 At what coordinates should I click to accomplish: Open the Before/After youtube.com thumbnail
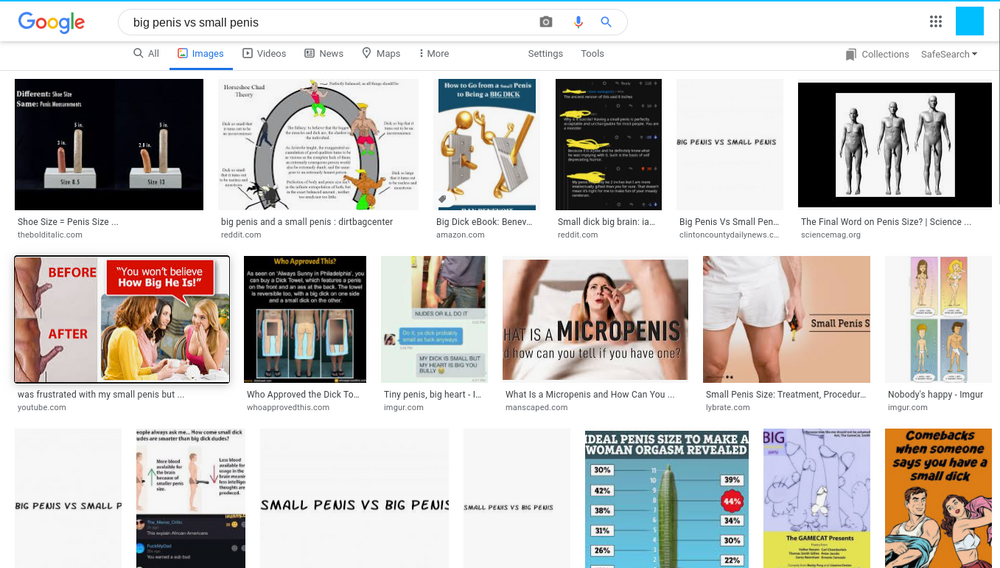(x=122, y=319)
